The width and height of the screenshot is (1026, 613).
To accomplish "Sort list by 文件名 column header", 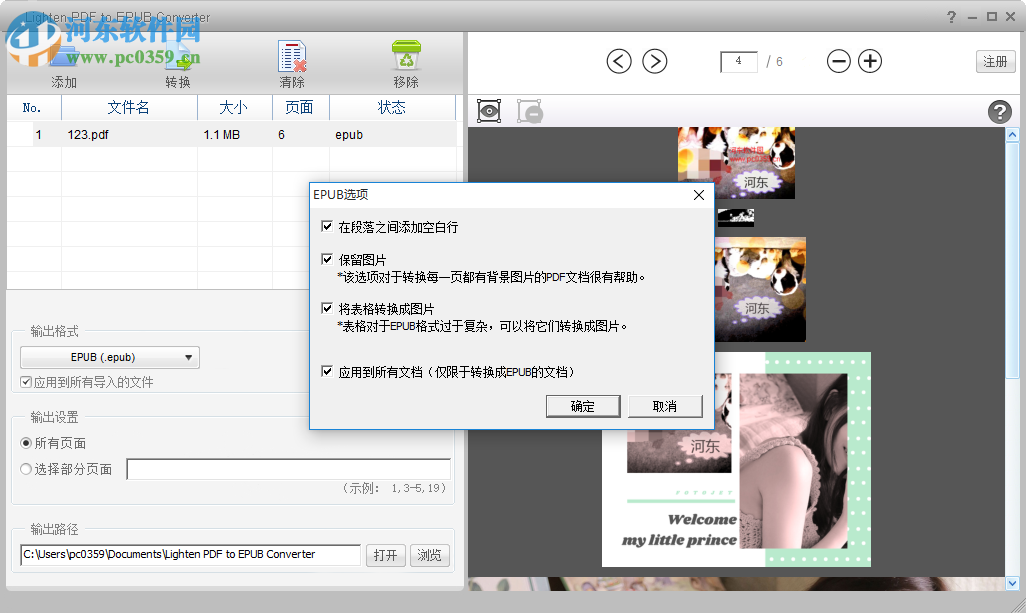I will pos(129,108).
